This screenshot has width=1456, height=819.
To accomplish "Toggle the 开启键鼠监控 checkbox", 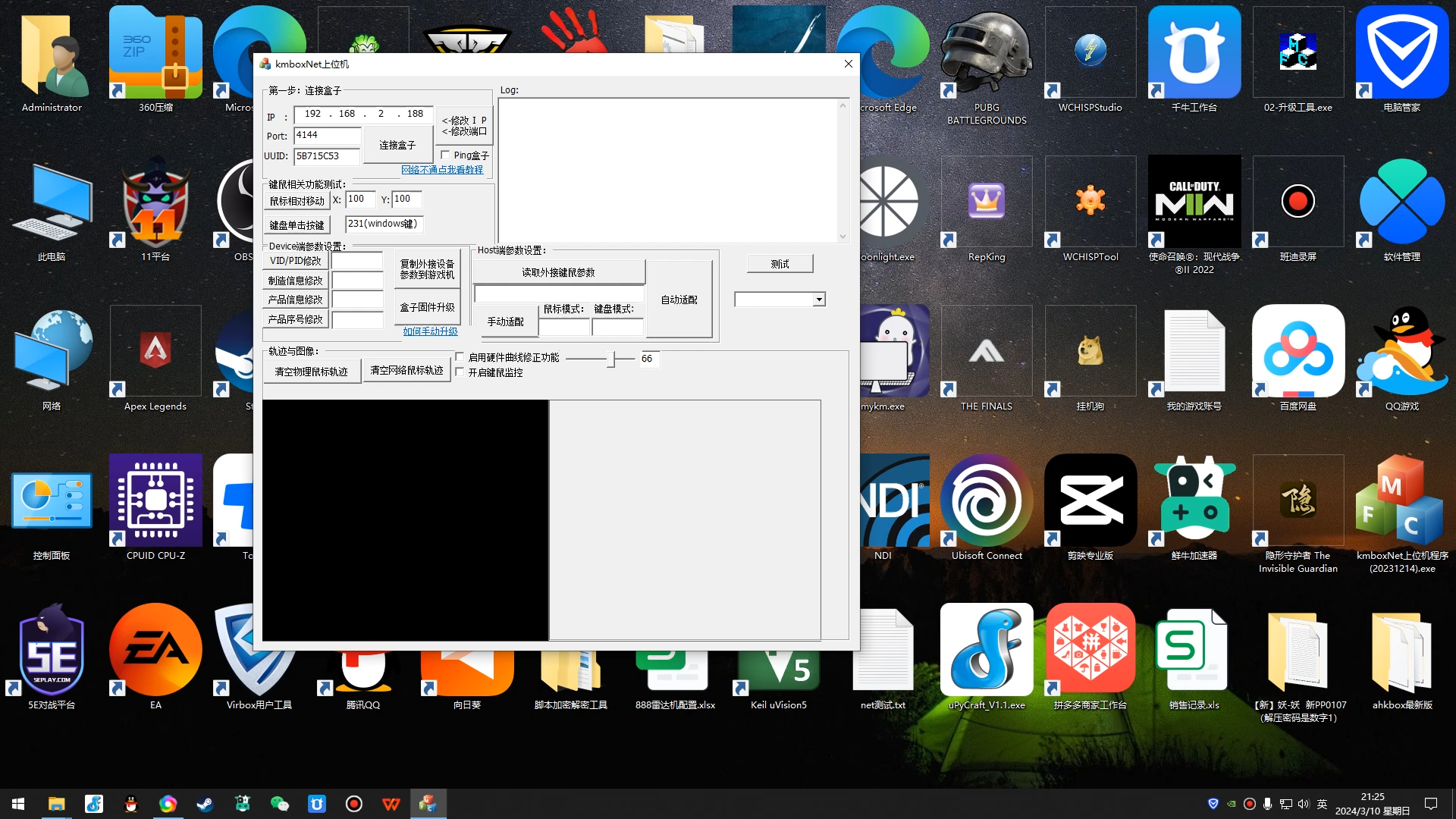I will click(x=460, y=372).
